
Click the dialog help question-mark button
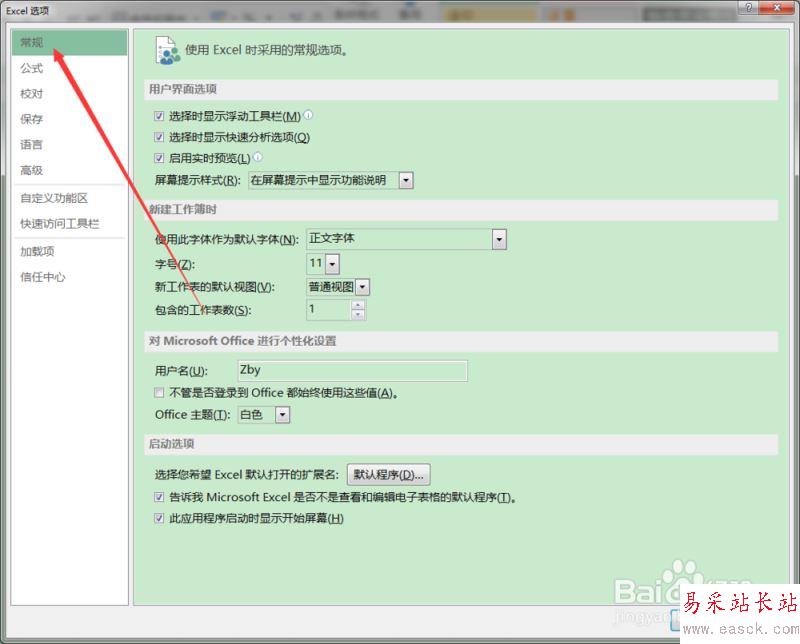click(x=749, y=7)
